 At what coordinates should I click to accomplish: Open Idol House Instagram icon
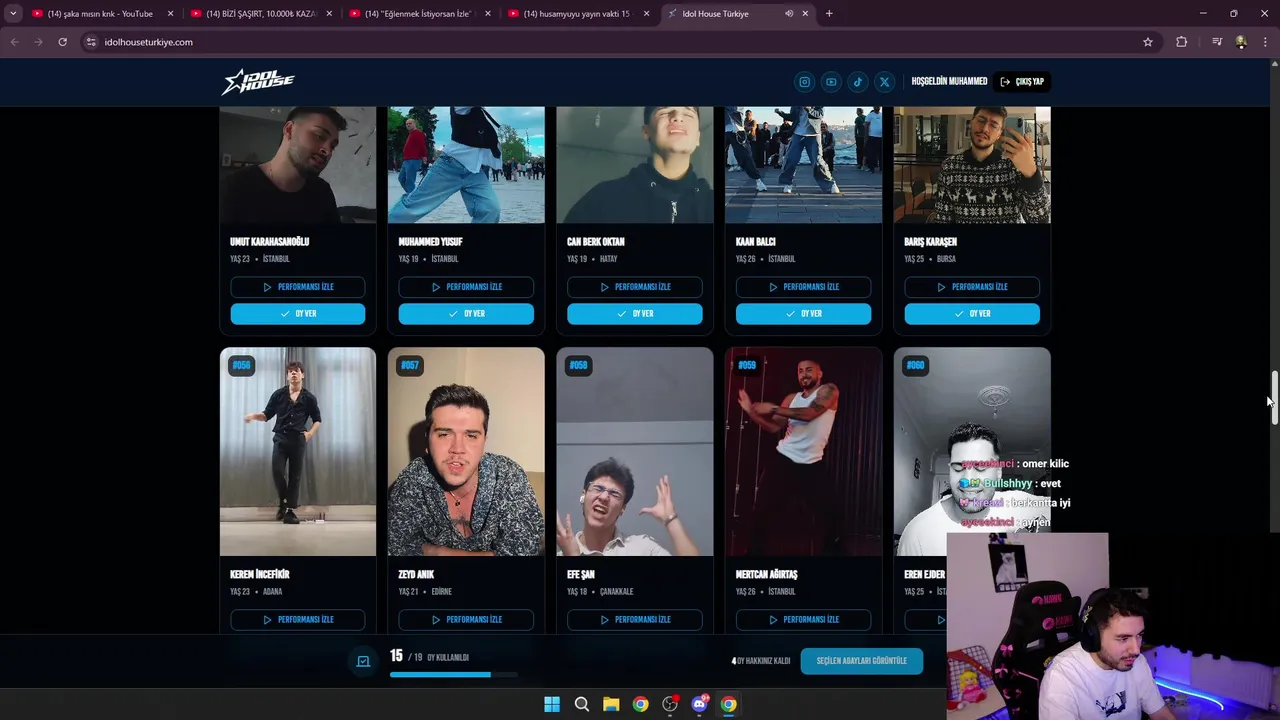(x=804, y=82)
